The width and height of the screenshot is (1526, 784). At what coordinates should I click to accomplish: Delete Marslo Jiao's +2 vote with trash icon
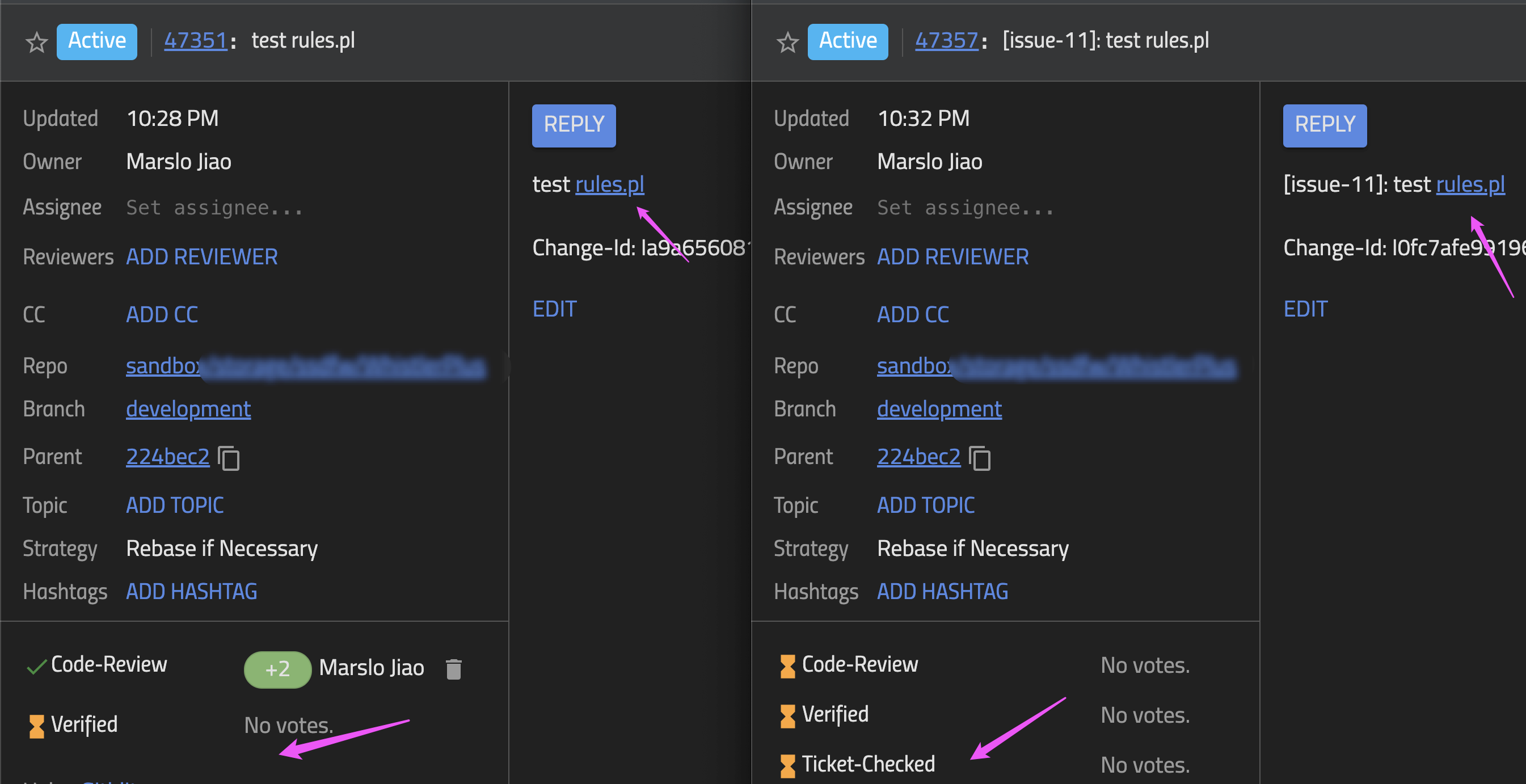coord(454,669)
